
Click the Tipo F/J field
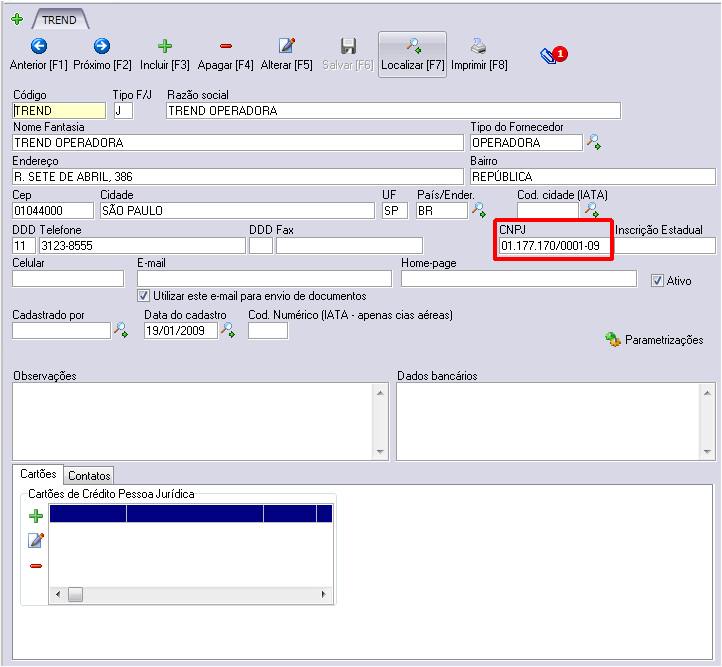(x=123, y=111)
